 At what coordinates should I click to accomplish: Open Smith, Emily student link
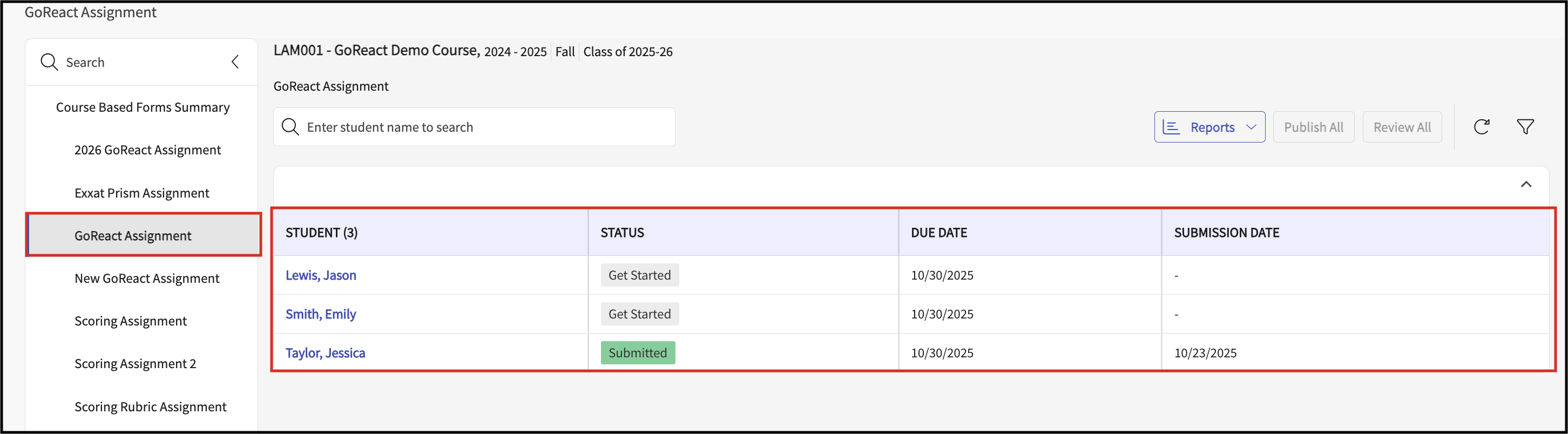(x=321, y=314)
